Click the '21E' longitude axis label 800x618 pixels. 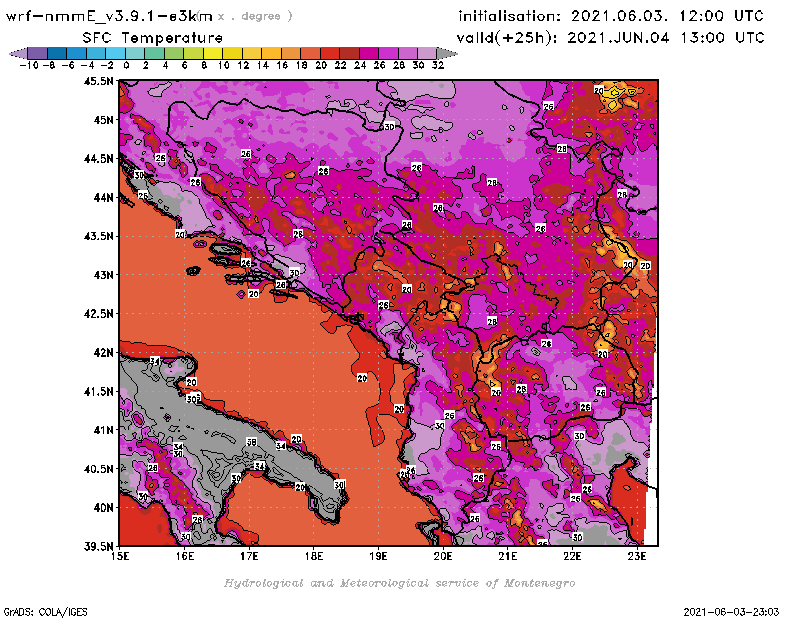(507, 556)
